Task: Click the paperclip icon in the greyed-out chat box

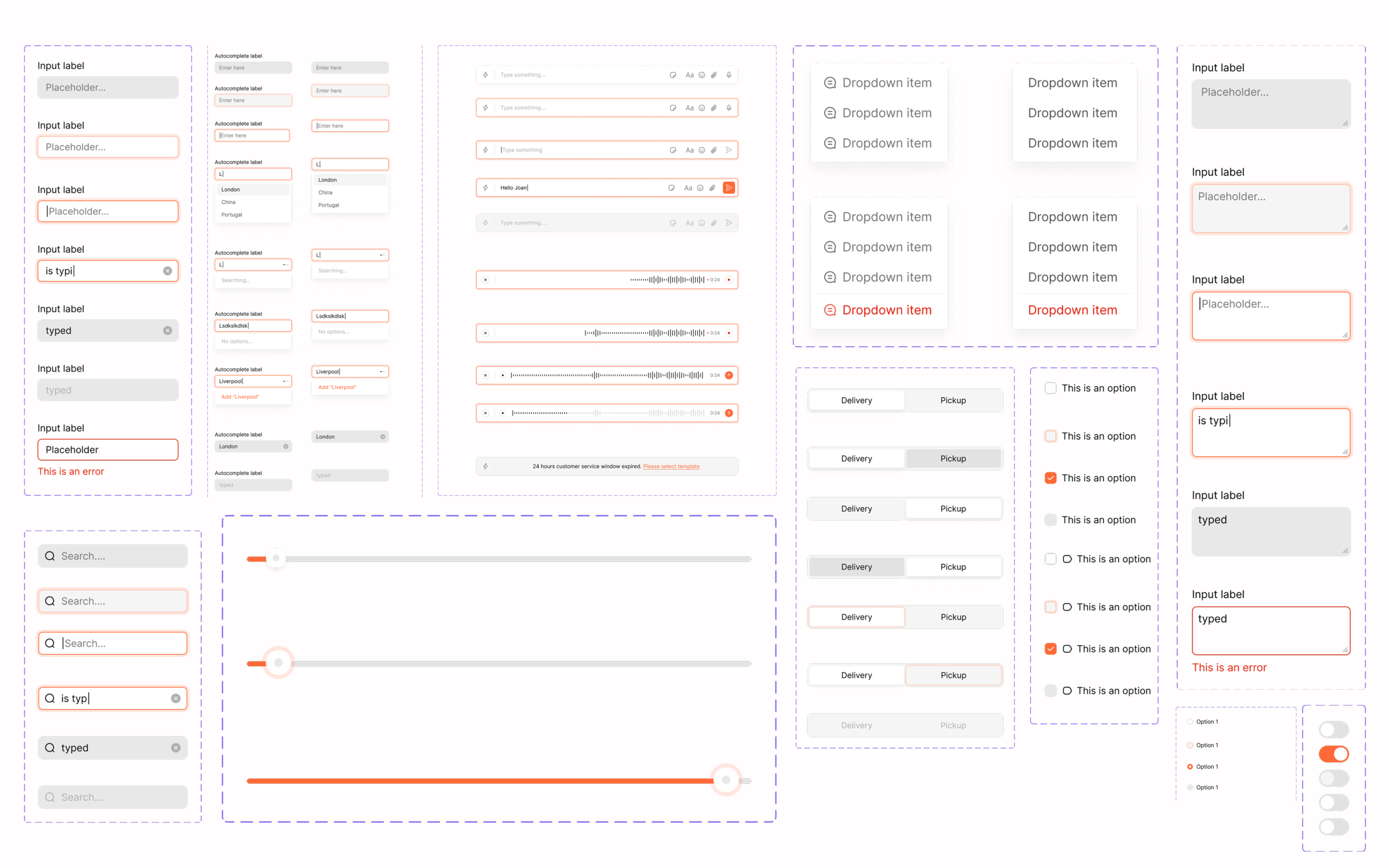Action: point(713,223)
